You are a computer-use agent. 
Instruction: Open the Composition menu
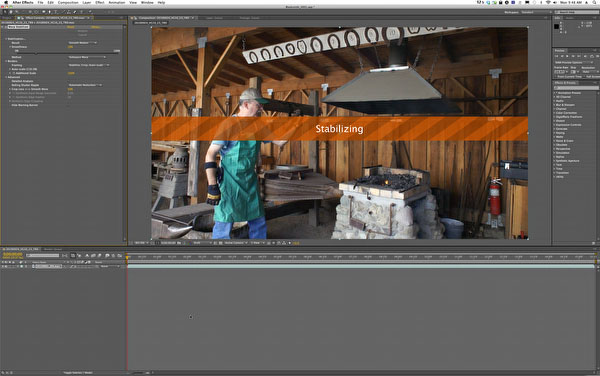click(68, 3)
